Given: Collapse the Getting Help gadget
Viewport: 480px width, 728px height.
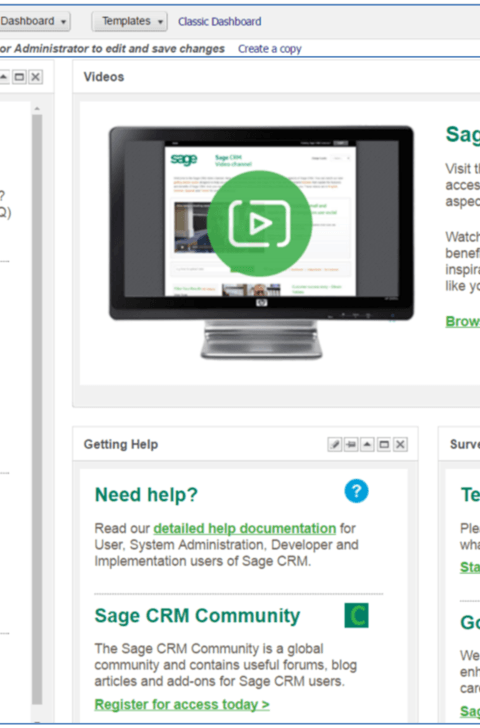Looking at the screenshot, I should (367, 444).
